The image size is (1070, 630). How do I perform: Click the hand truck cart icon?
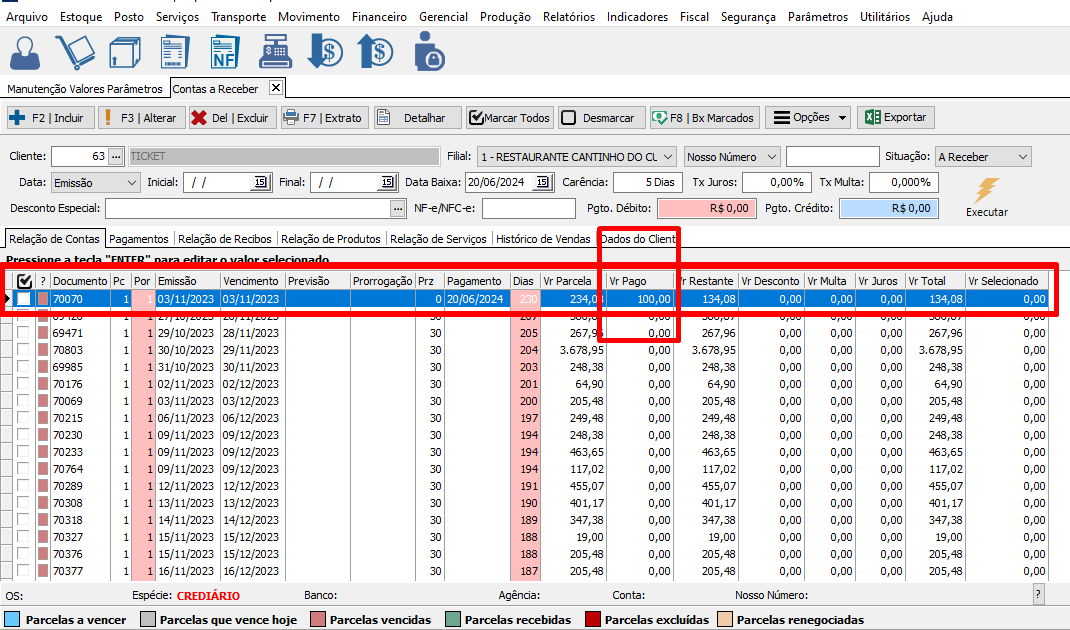[75, 52]
